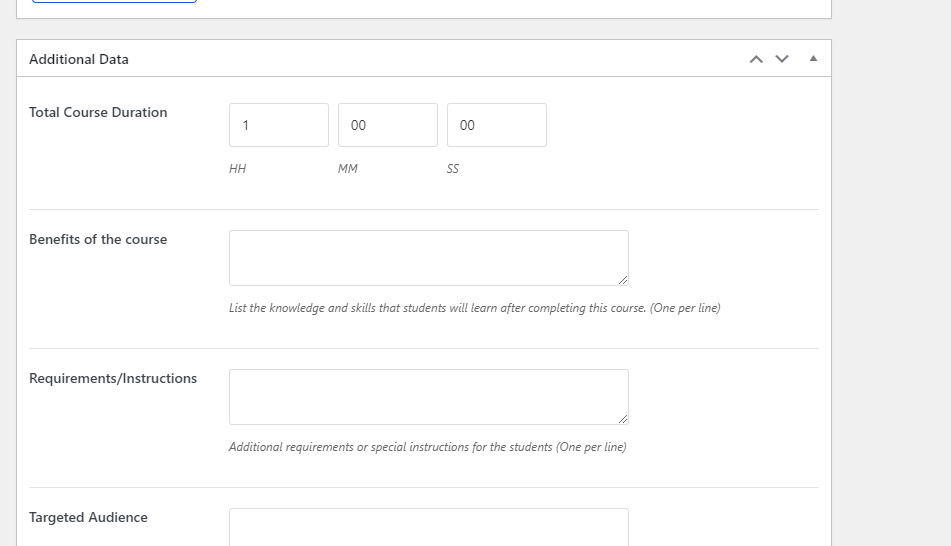951x546 pixels.
Task: Click resize handle of Requirements/Instructions textarea
Action: click(622, 419)
